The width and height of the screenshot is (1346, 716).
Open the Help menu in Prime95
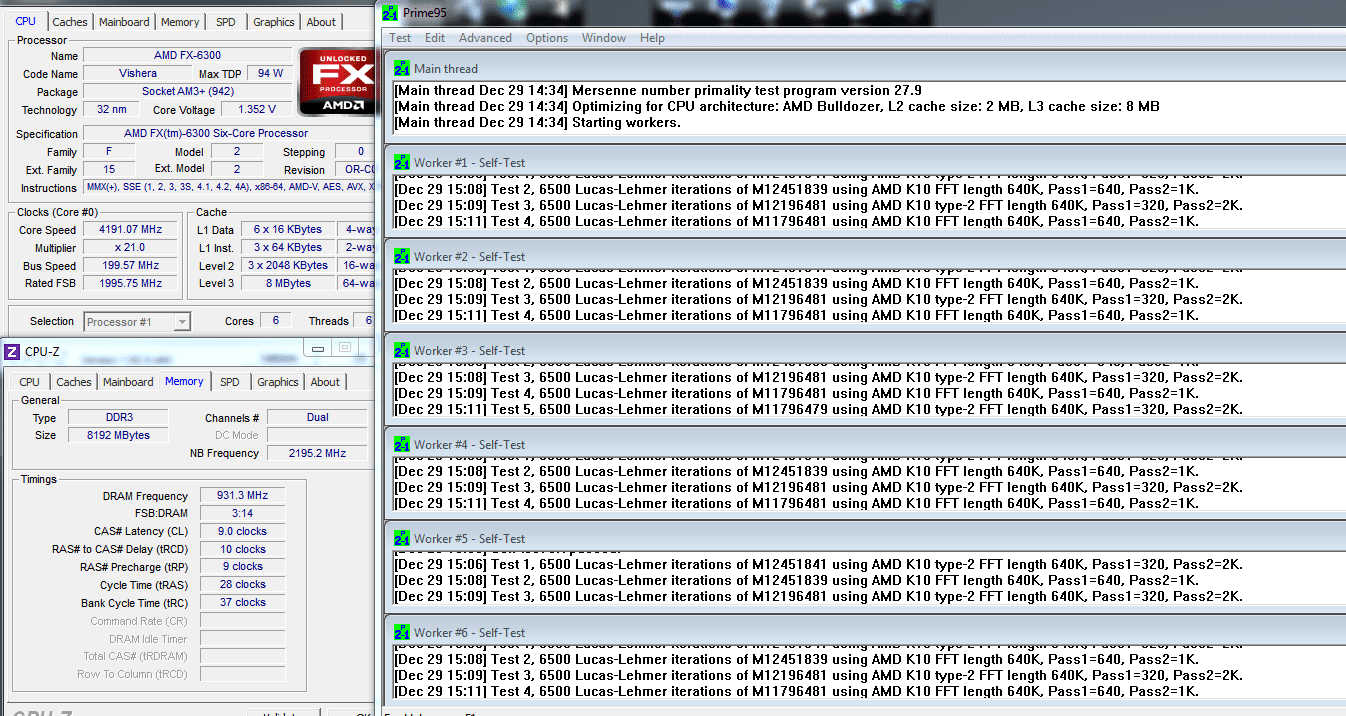coord(652,38)
